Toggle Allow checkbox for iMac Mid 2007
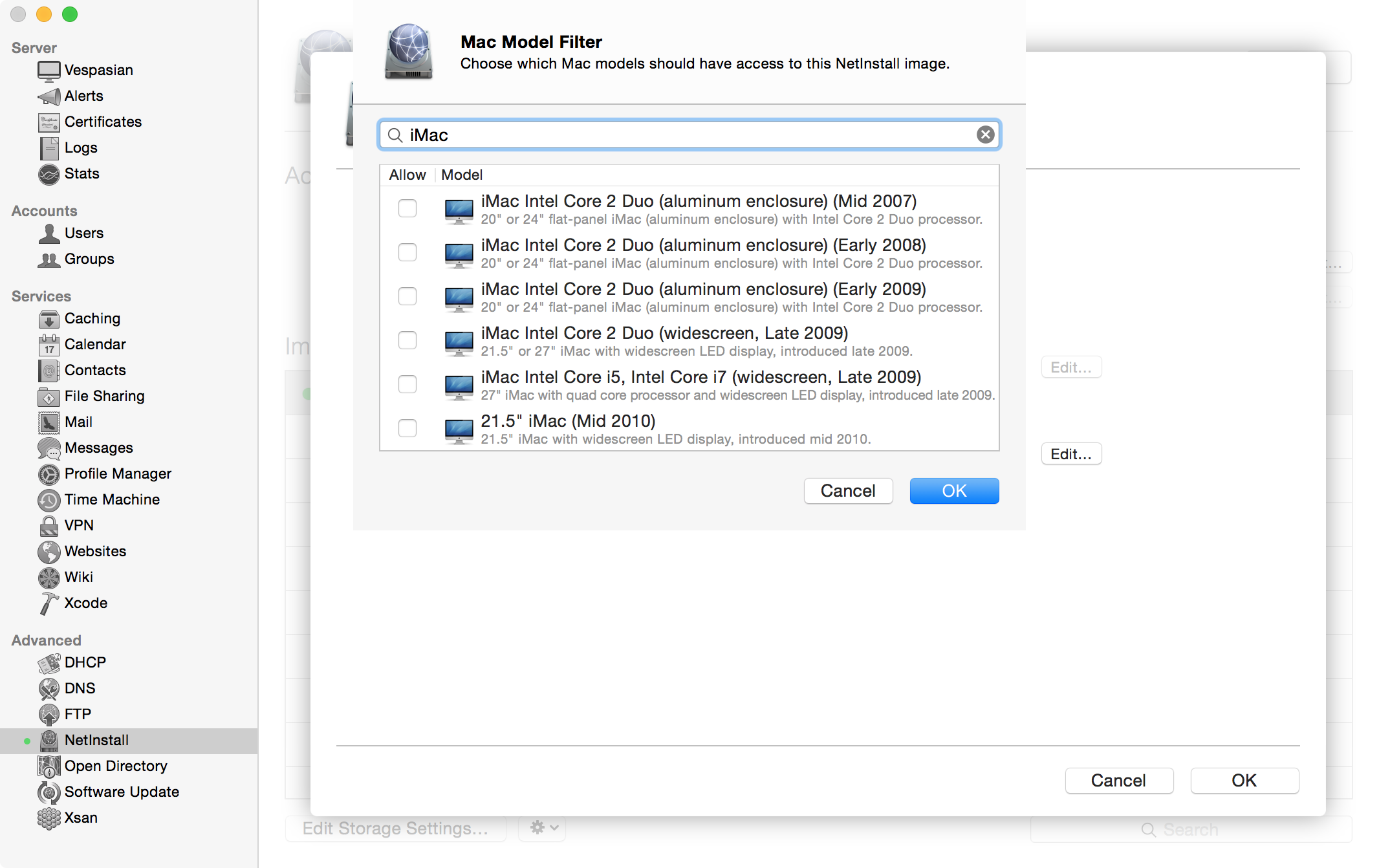This screenshot has width=1379, height=868. pyautogui.click(x=407, y=207)
